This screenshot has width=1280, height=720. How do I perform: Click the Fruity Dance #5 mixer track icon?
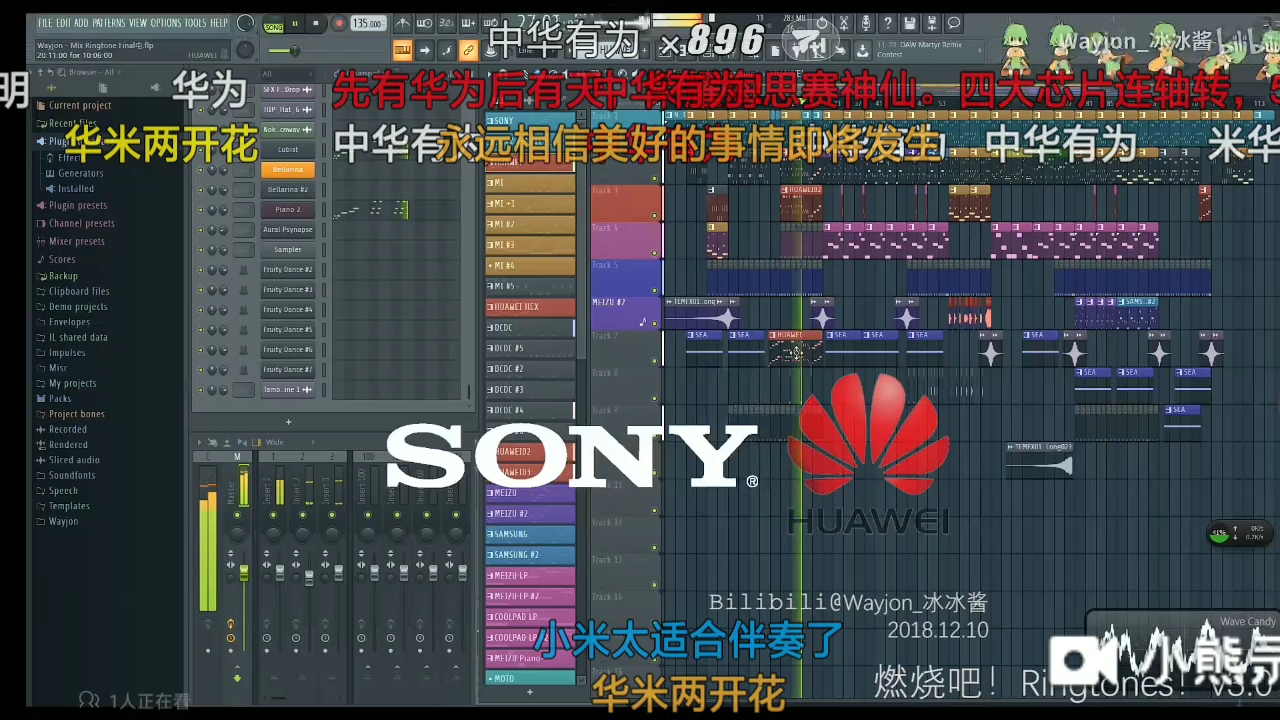[243, 330]
